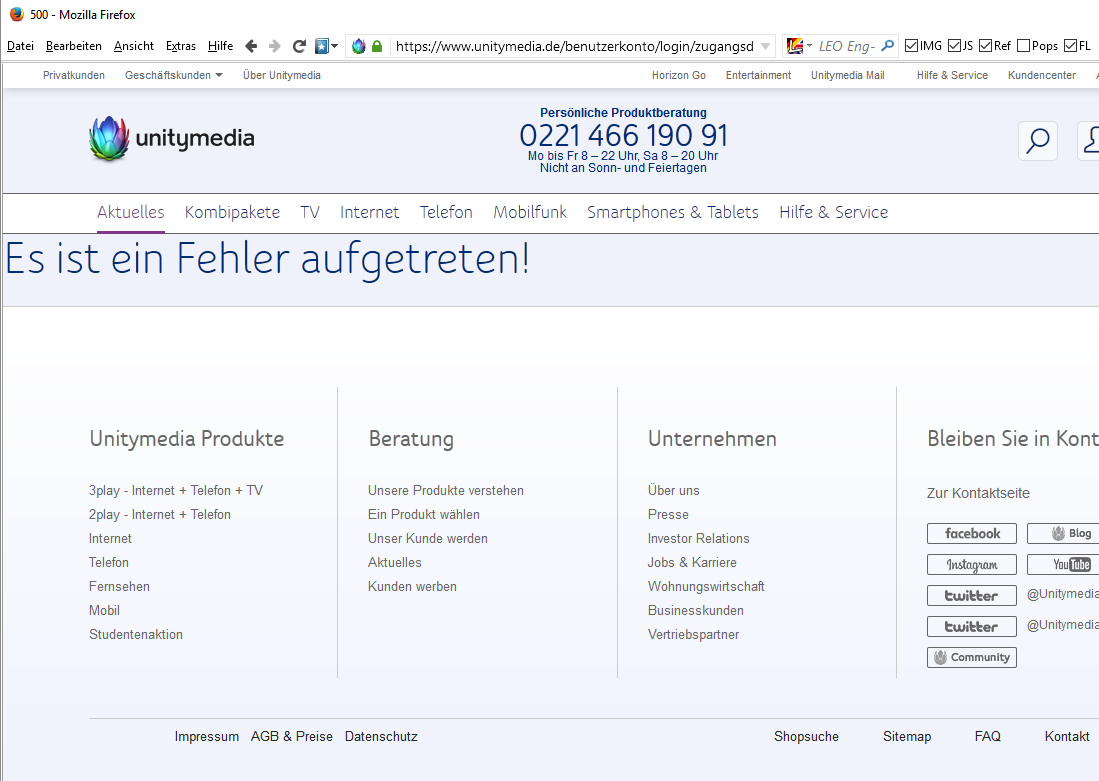Reload the page with the refresh icon

299,46
